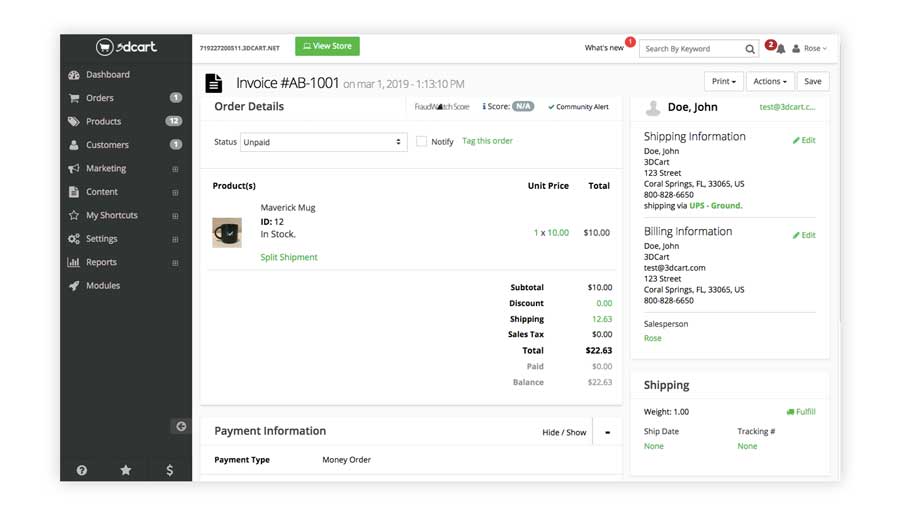Open the Orders section
Viewport: 900px width, 515px height.
coord(99,98)
